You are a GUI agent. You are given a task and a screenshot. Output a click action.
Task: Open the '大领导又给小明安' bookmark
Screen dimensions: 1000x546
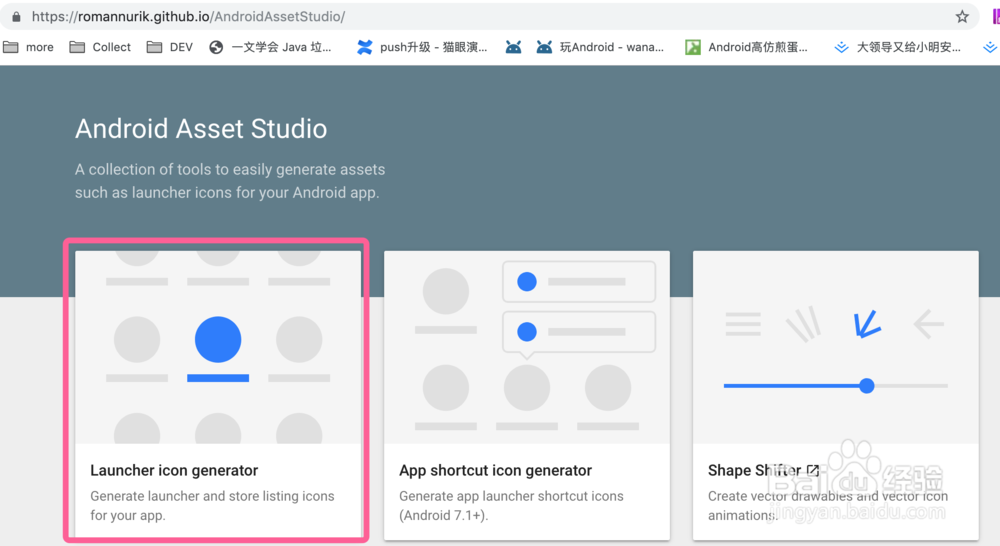point(897,47)
